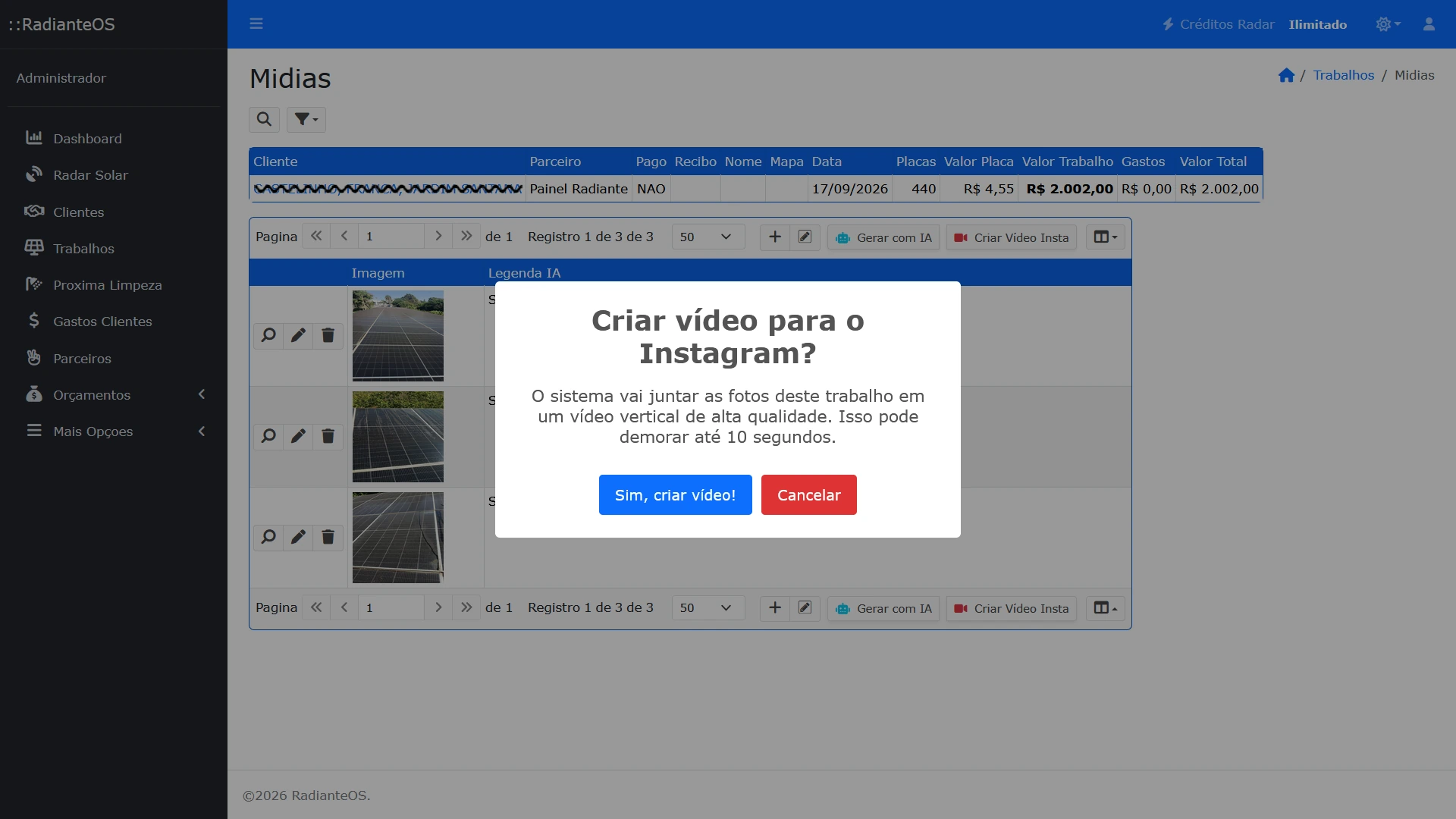
Task: Edit the second media row with pencil
Action: tap(298, 436)
